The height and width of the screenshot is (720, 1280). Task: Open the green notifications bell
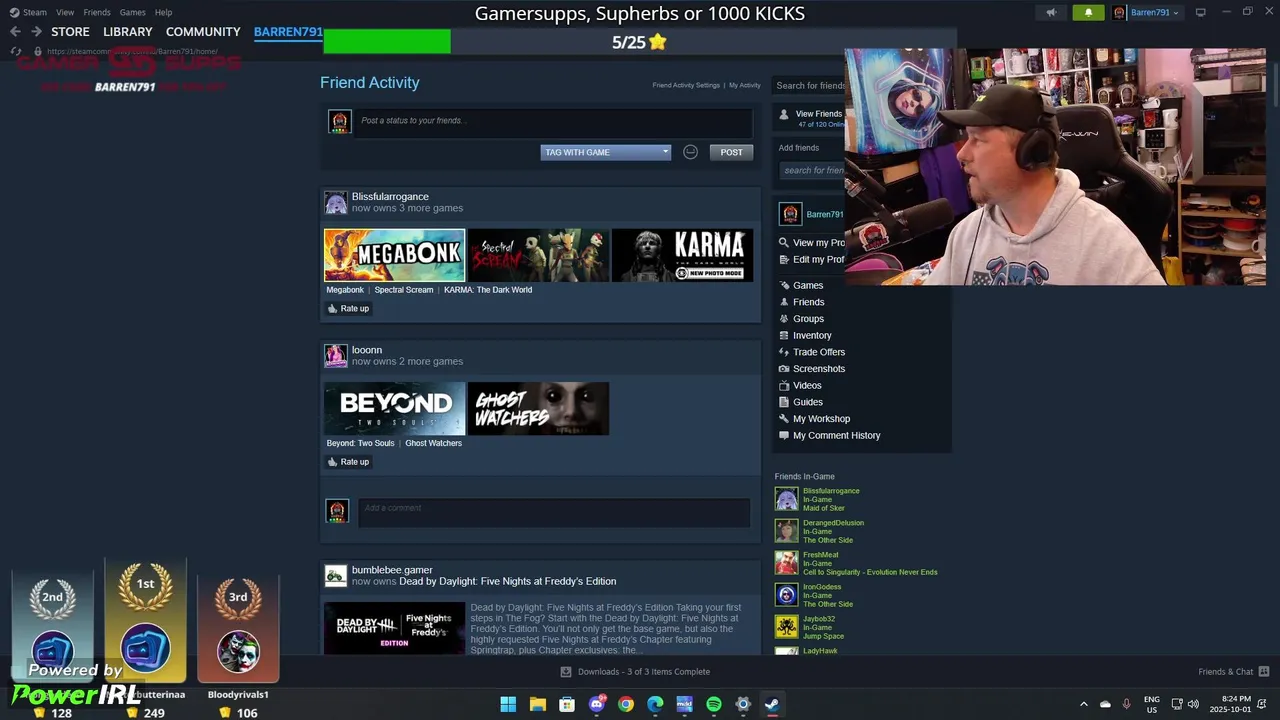pyautogui.click(x=1088, y=13)
